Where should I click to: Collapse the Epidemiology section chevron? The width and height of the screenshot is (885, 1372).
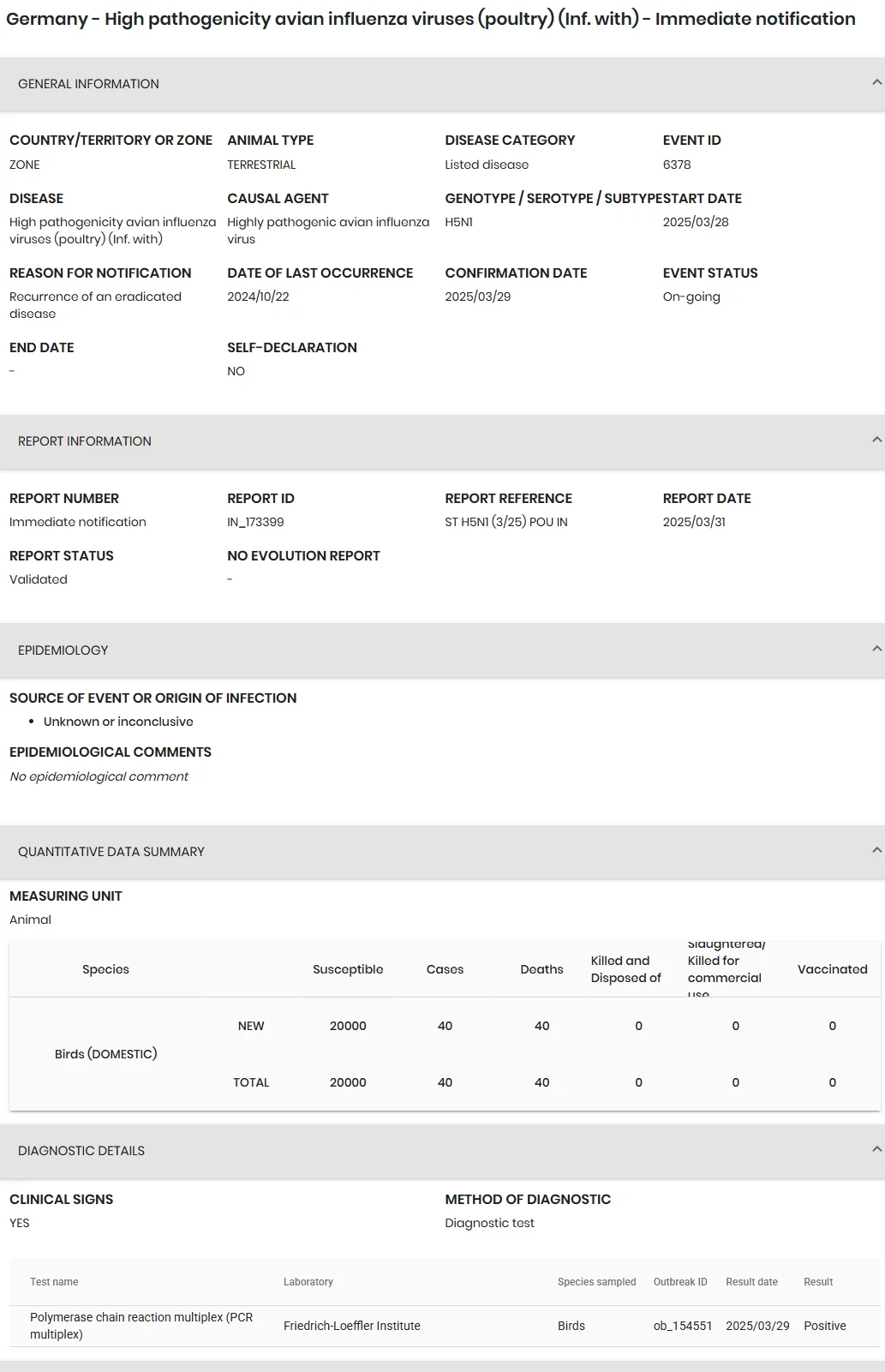click(876, 650)
